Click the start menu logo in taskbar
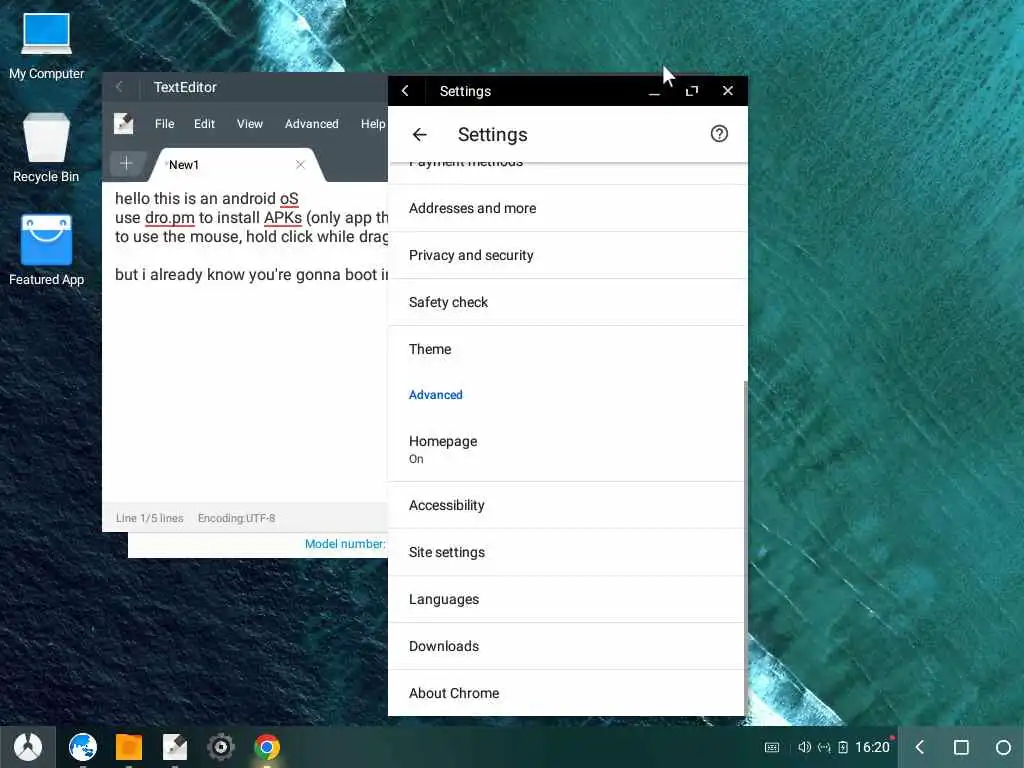 27,746
